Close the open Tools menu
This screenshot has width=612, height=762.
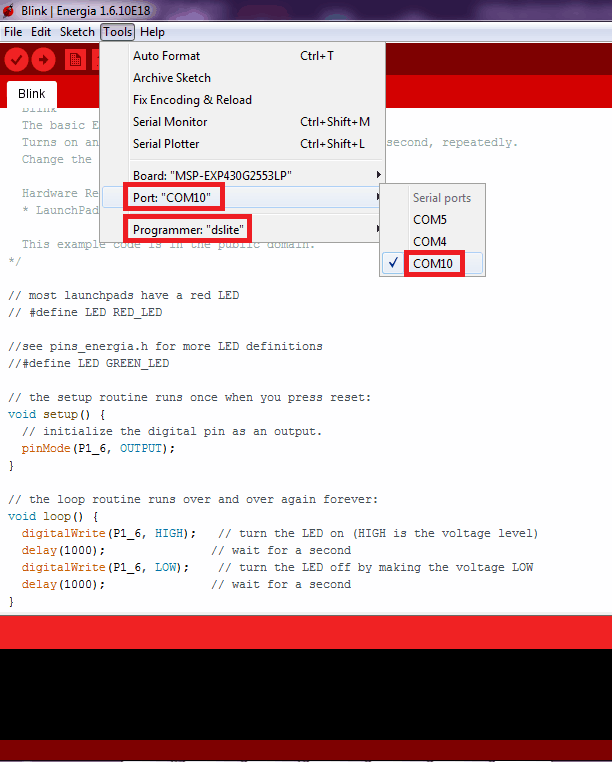pos(117,32)
